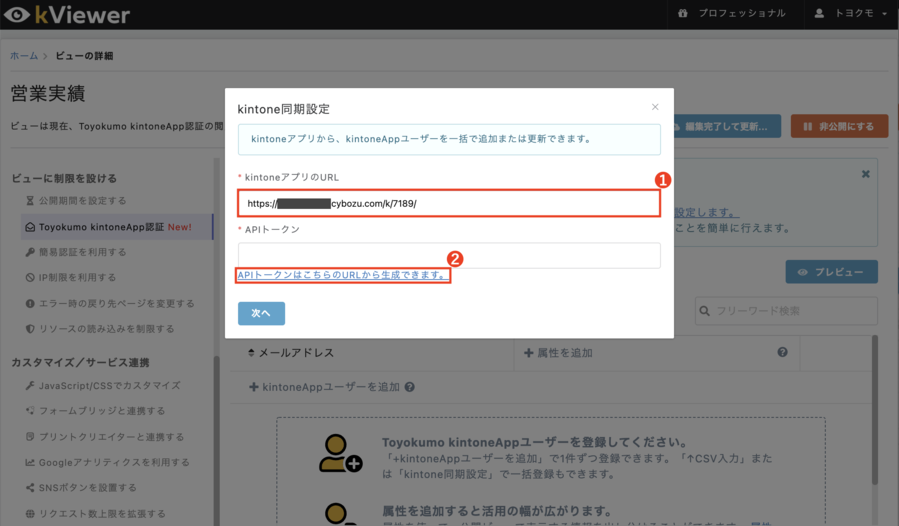Click the 次へ button
The width and height of the screenshot is (899, 526).
261,313
